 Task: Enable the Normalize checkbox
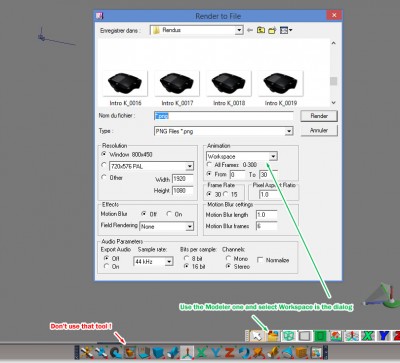click(x=260, y=260)
